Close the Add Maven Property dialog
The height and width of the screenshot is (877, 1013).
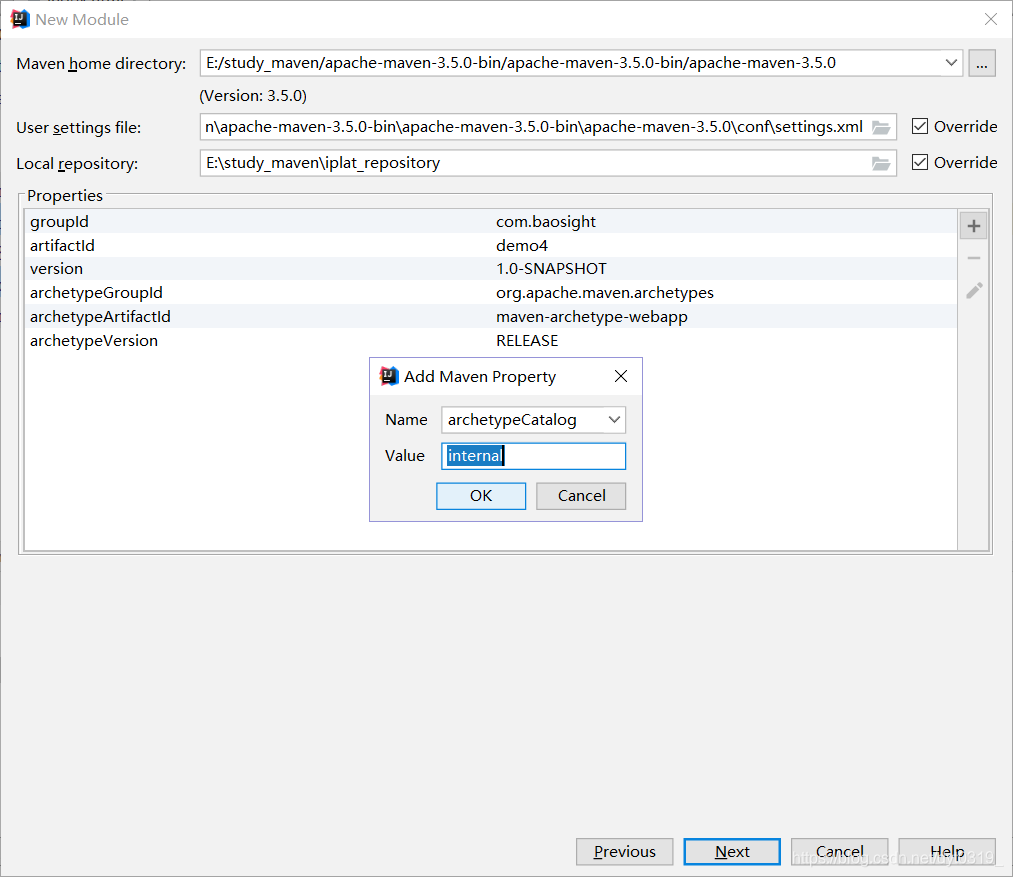coord(621,376)
